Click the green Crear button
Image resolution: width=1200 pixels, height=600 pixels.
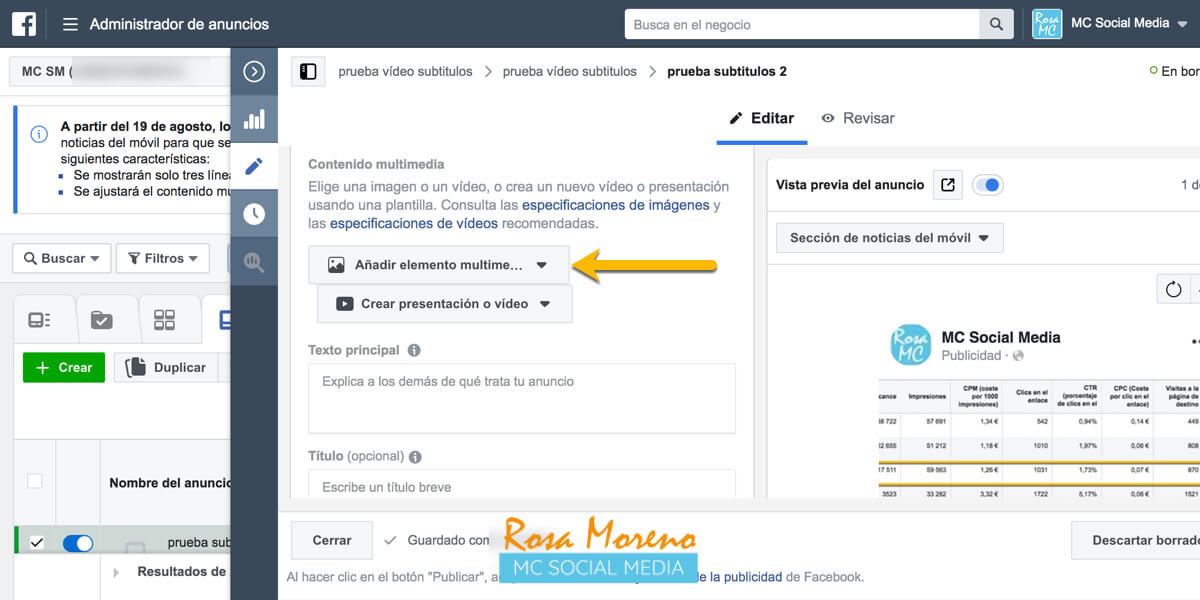pyautogui.click(x=64, y=367)
